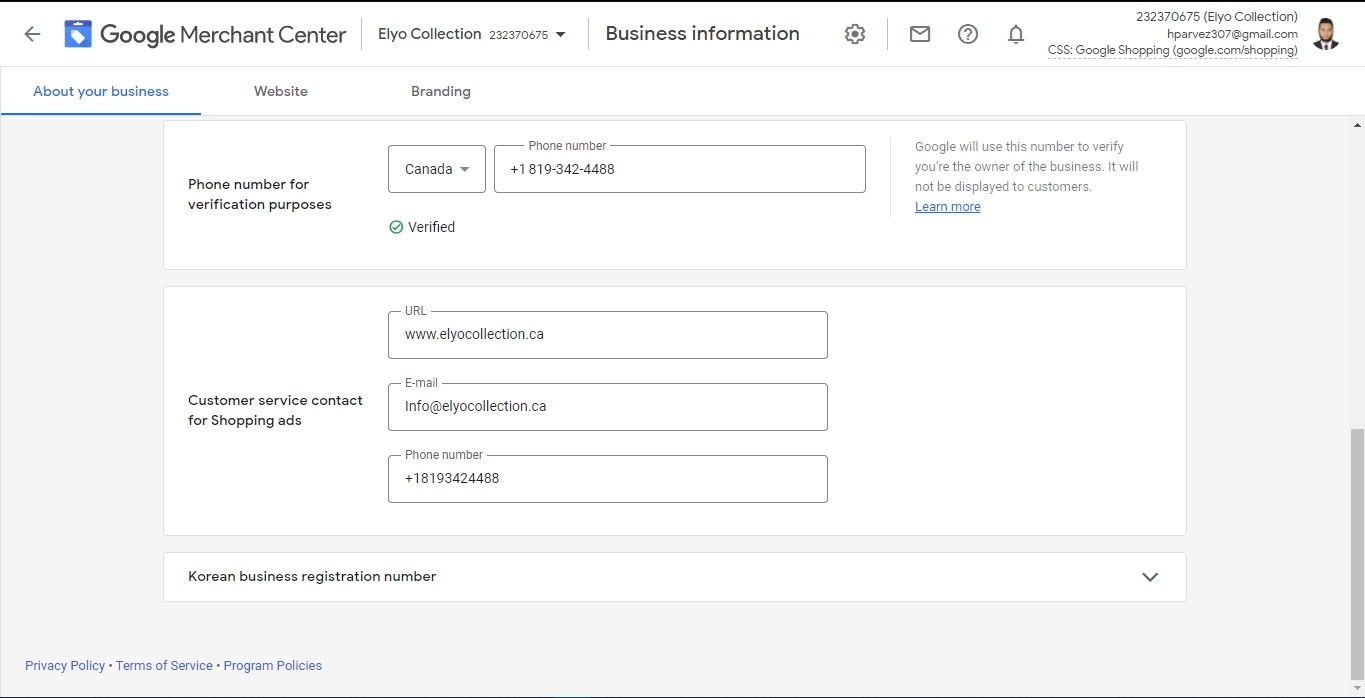Expand the Korean business registration number section
The width and height of the screenshot is (1365, 698).
[x=1150, y=577]
